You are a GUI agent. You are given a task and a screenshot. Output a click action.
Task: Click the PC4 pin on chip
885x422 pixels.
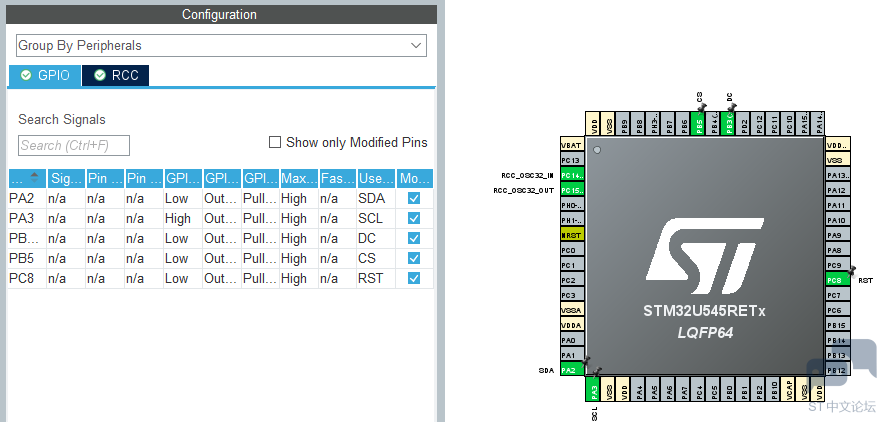click(x=698, y=389)
